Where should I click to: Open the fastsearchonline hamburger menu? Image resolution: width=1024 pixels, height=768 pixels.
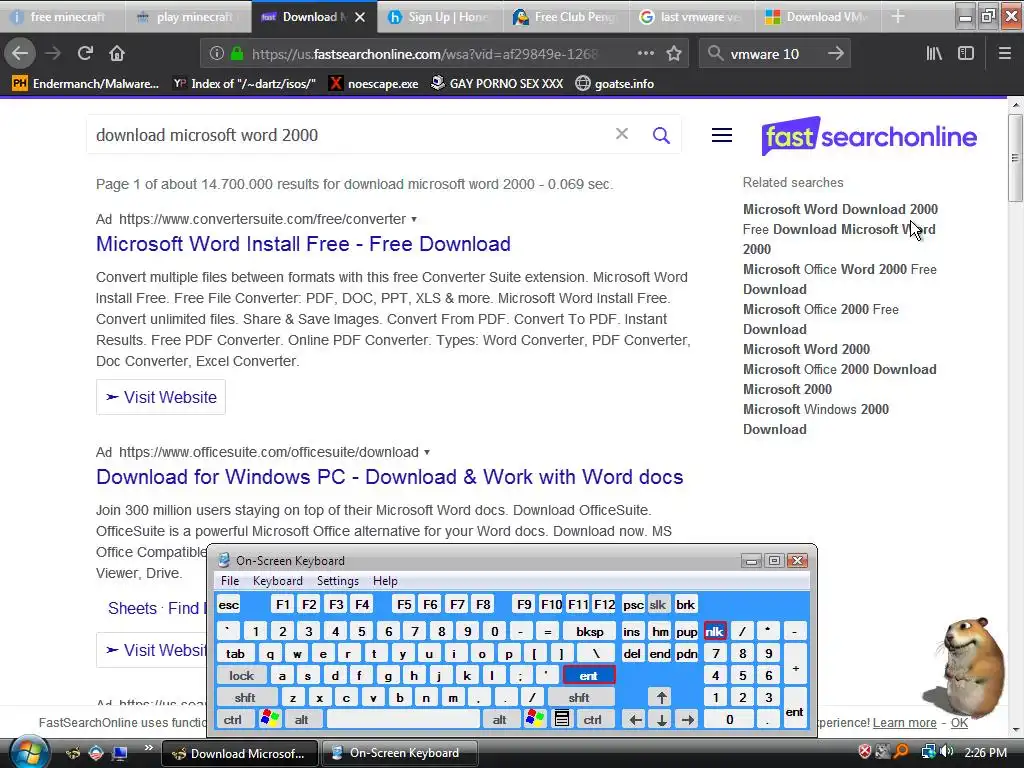click(722, 135)
